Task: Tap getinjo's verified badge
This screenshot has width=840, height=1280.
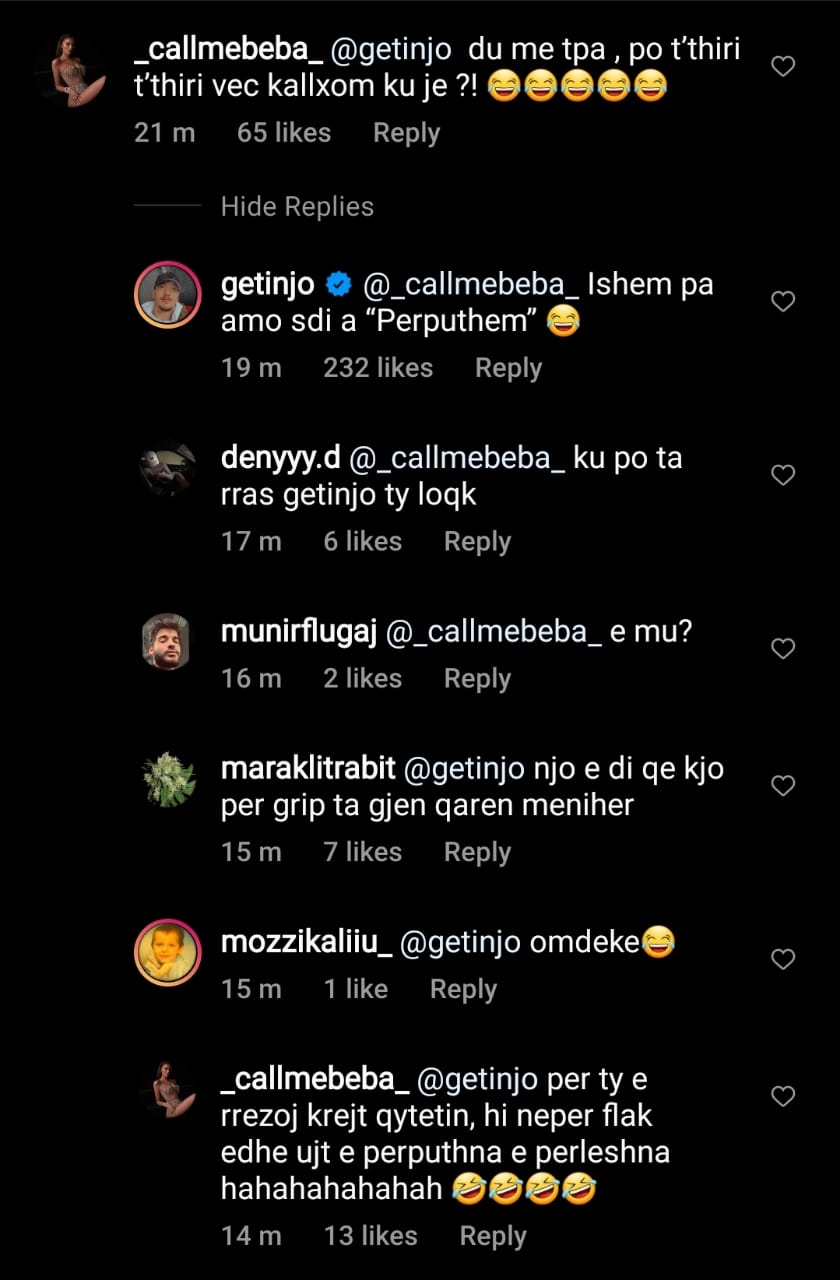Action: coord(338,286)
